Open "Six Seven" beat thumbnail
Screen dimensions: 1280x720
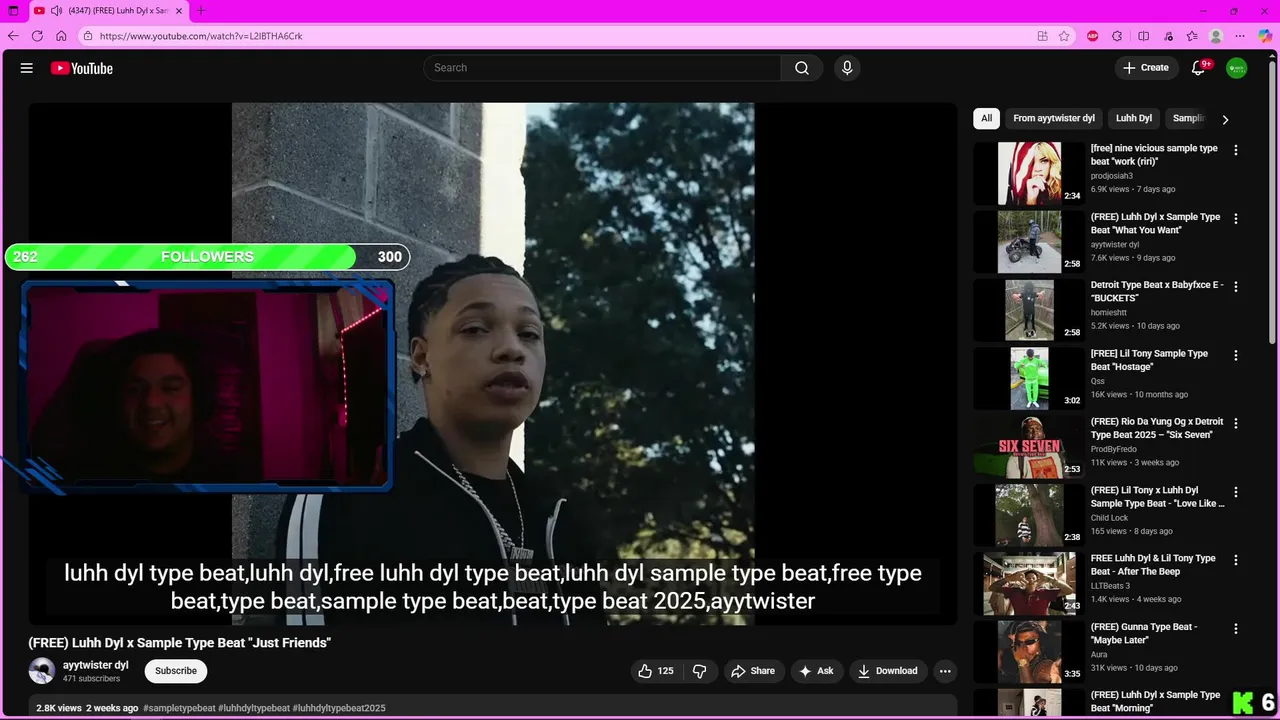pyautogui.click(x=1029, y=446)
